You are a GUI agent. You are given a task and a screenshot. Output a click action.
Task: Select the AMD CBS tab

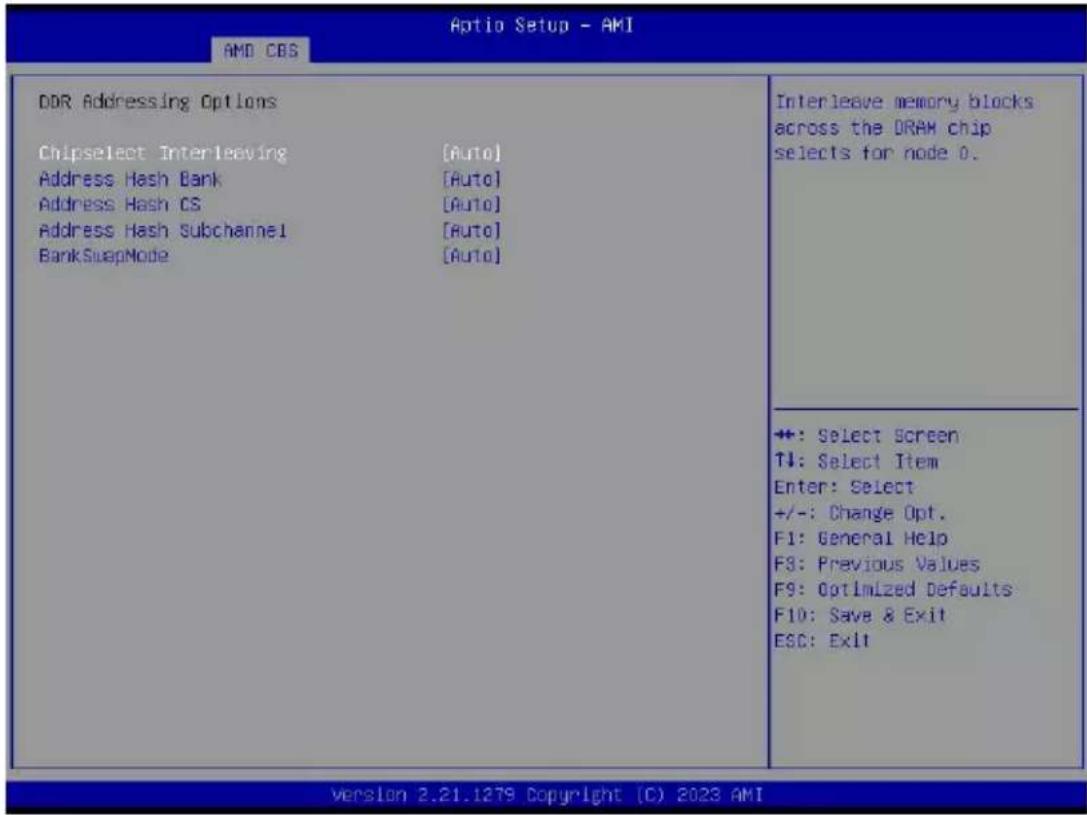click(261, 51)
